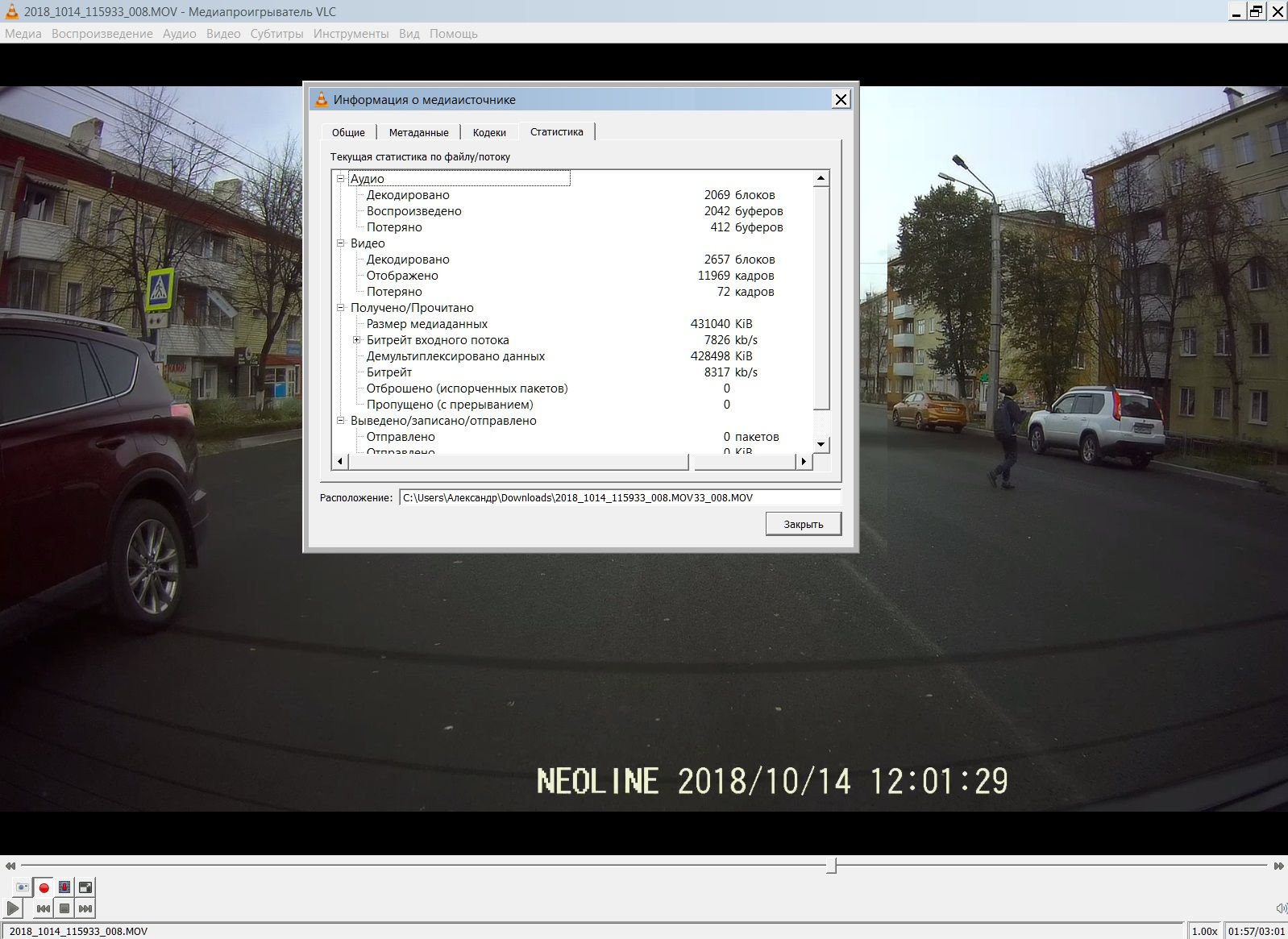The width and height of the screenshot is (1288, 939).
Task: Click the fast-forward arrows beside the seek bar
Action: tap(1278, 866)
